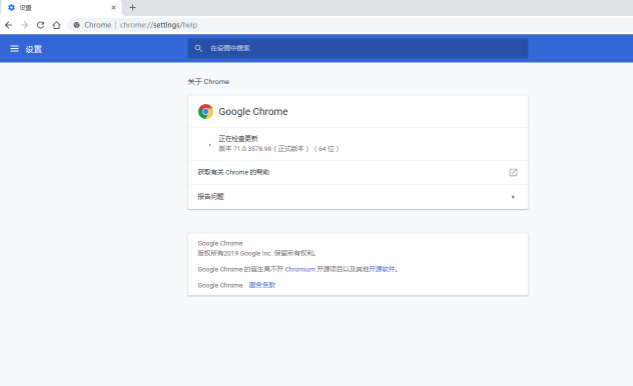Click the 正在检查更新 status text
Viewport: 633px width, 386px height.
point(238,138)
